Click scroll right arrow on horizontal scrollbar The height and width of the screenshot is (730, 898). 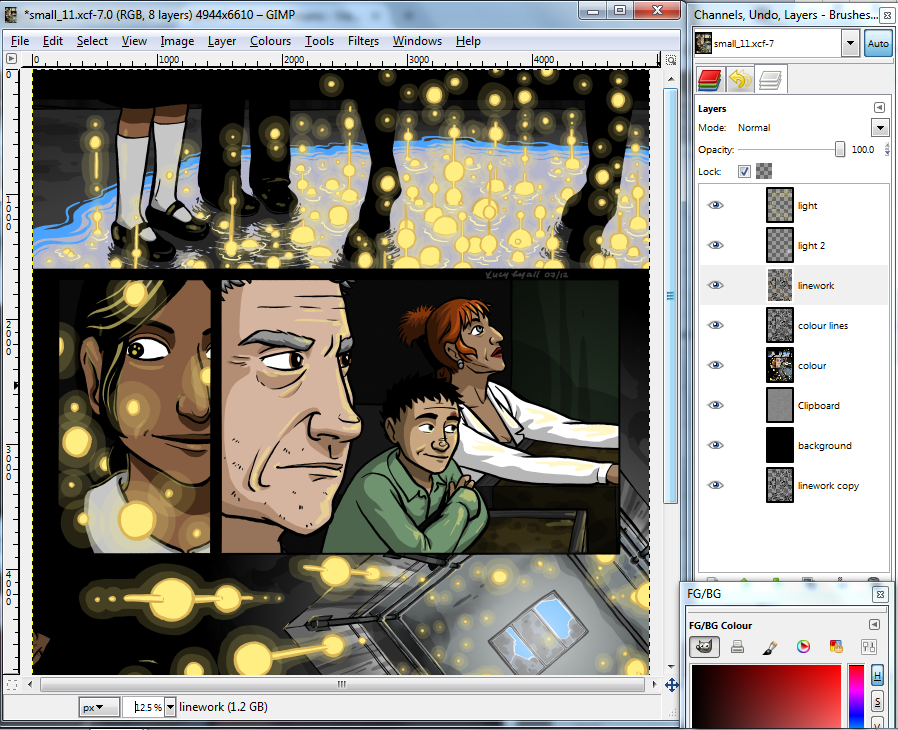point(653,684)
